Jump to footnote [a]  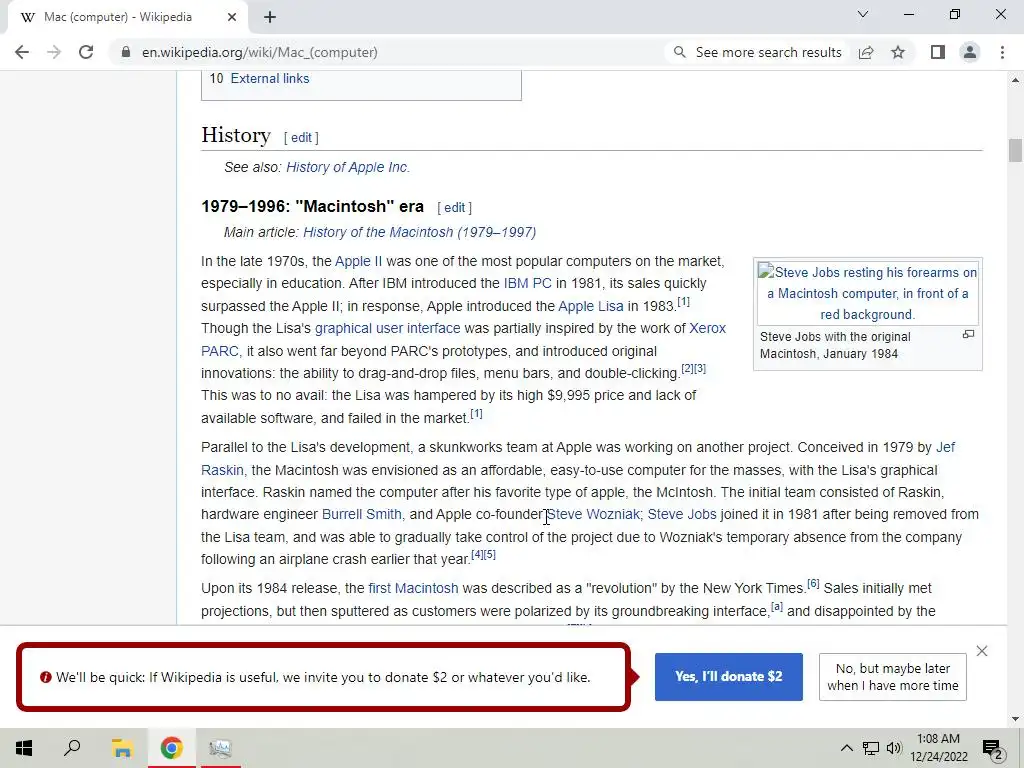coord(776,607)
